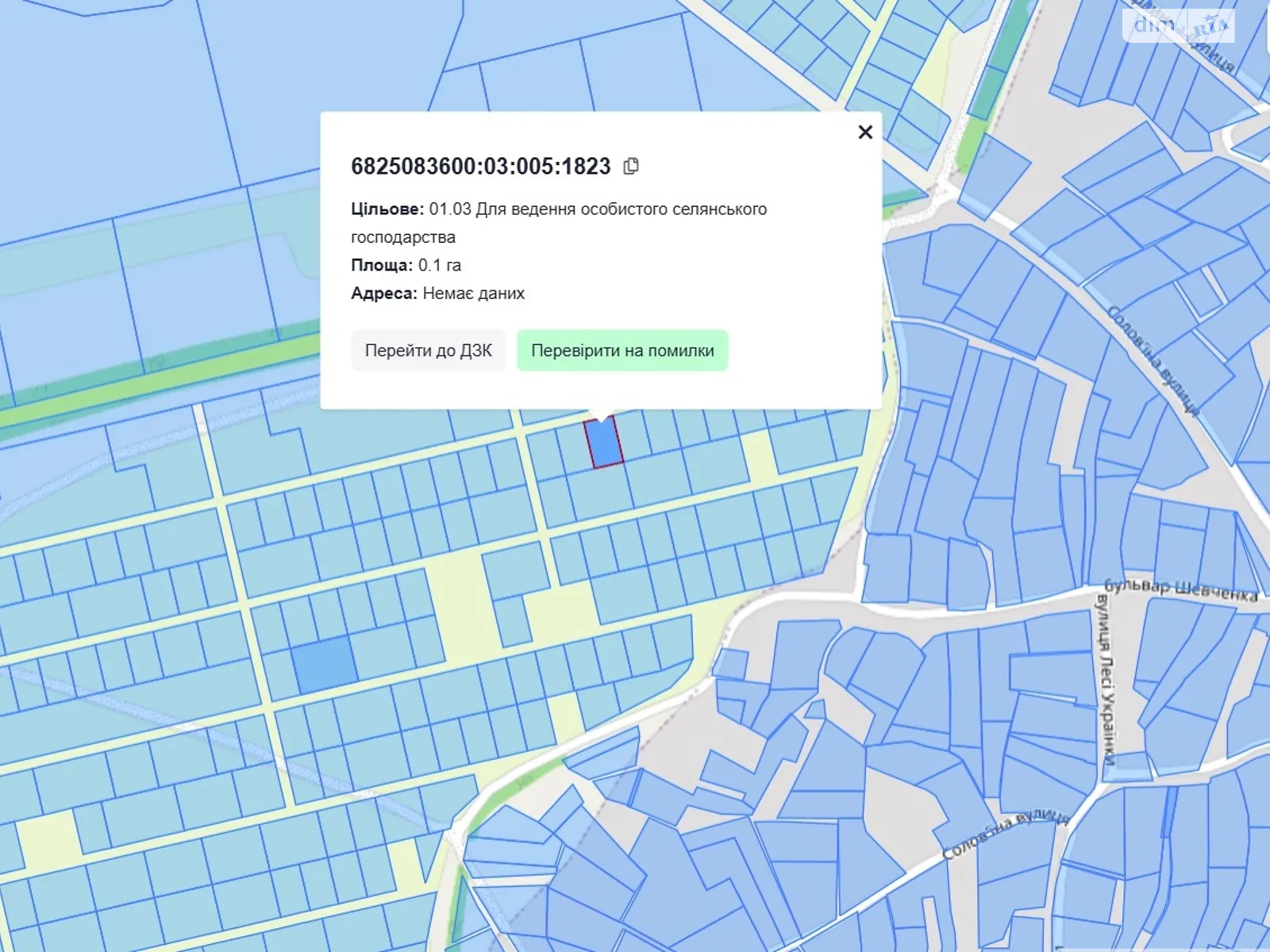Close the parcel info popup
Screen dimensions: 1270x952
(865, 132)
